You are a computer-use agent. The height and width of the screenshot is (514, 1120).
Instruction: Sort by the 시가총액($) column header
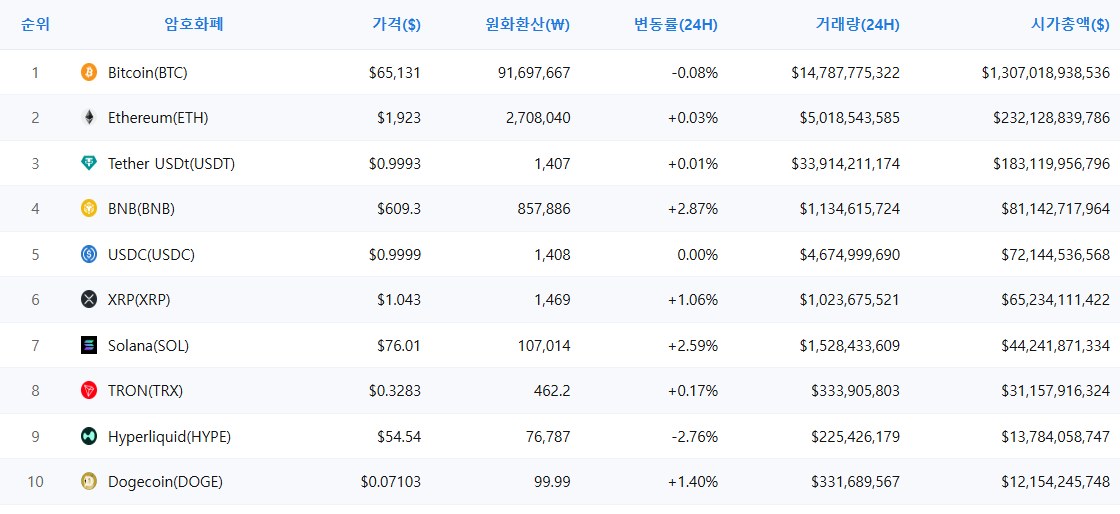(x=1071, y=24)
